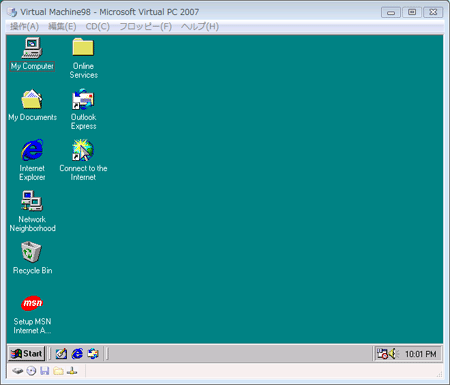Click Show Desktop in Quick Launch

(61, 354)
